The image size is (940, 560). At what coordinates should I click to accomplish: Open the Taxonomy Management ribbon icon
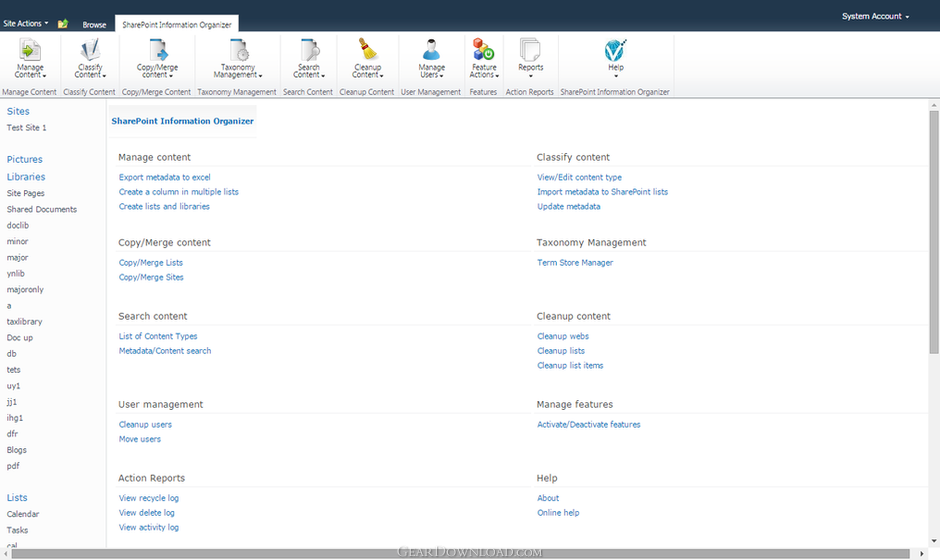(238, 49)
